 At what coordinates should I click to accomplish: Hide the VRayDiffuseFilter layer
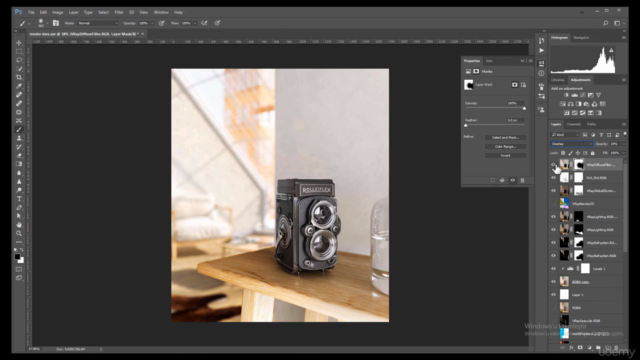(553, 164)
